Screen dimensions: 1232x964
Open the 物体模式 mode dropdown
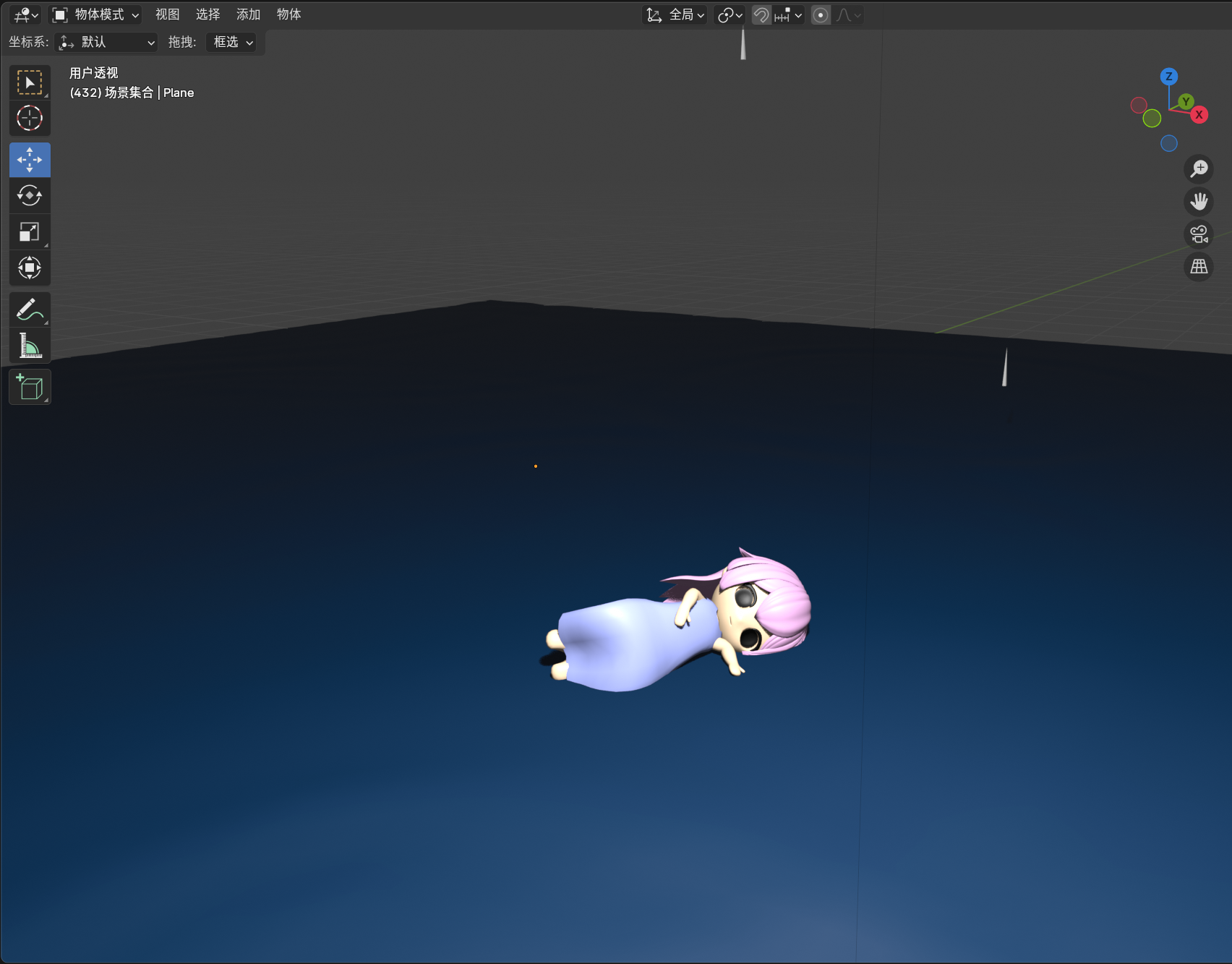[x=95, y=15]
